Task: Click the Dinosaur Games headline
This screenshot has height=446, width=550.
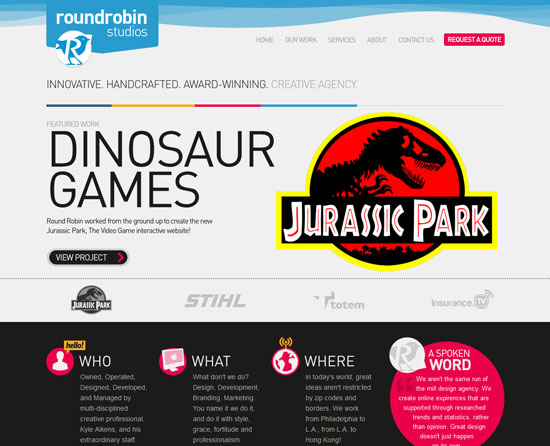Action: click(161, 169)
